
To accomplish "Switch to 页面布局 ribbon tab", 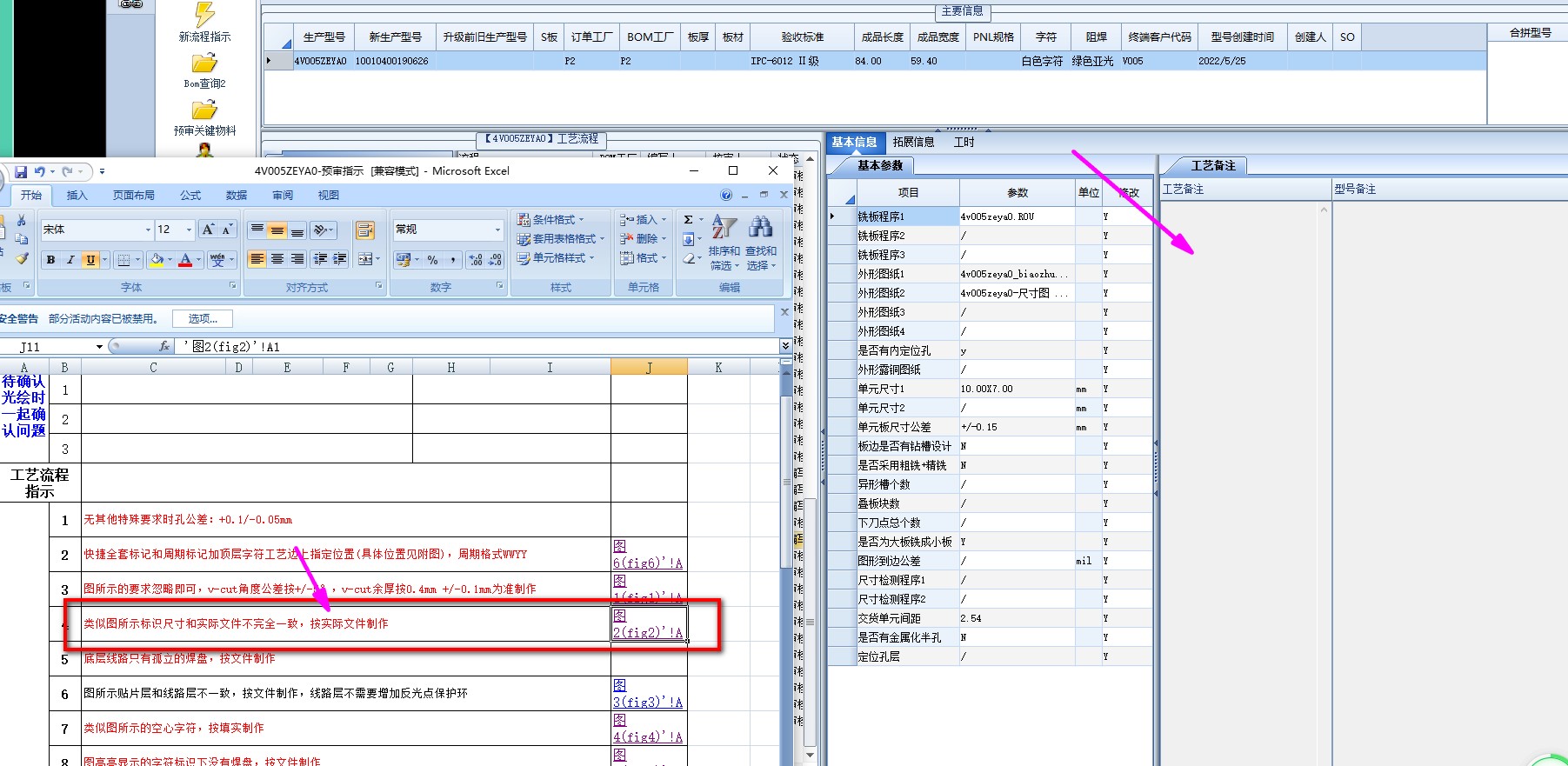I will point(134,195).
